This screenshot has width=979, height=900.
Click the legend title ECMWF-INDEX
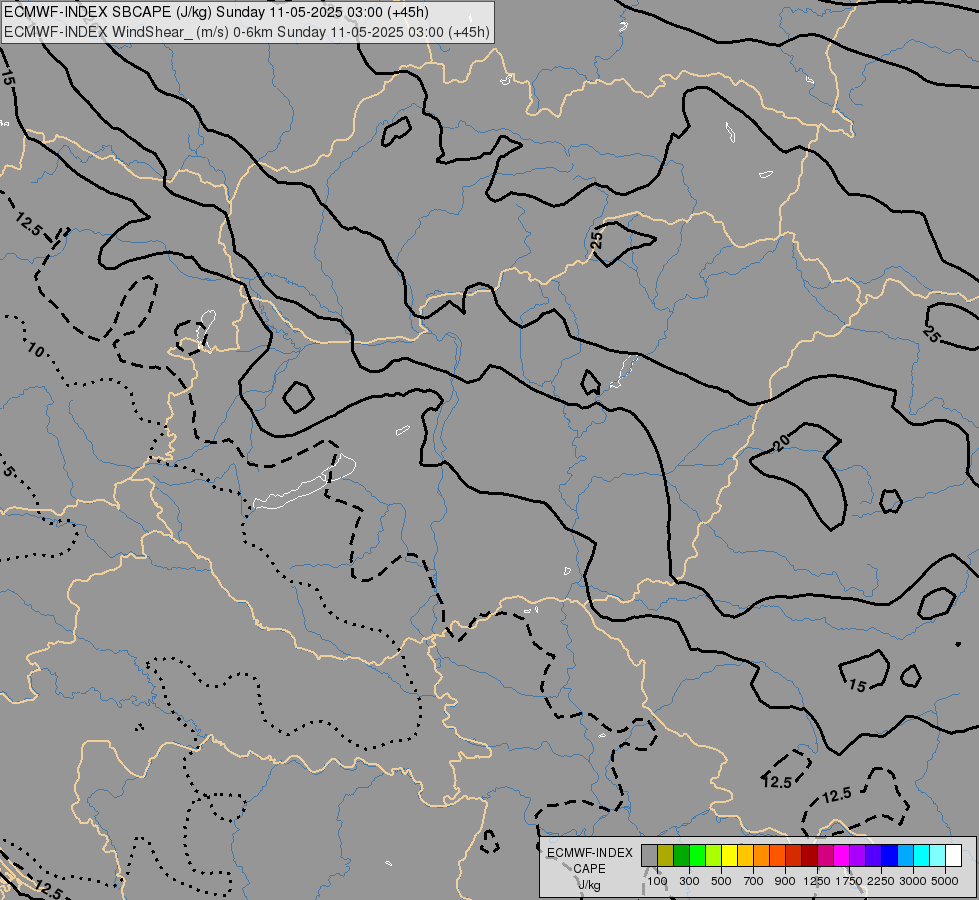coord(590,853)
